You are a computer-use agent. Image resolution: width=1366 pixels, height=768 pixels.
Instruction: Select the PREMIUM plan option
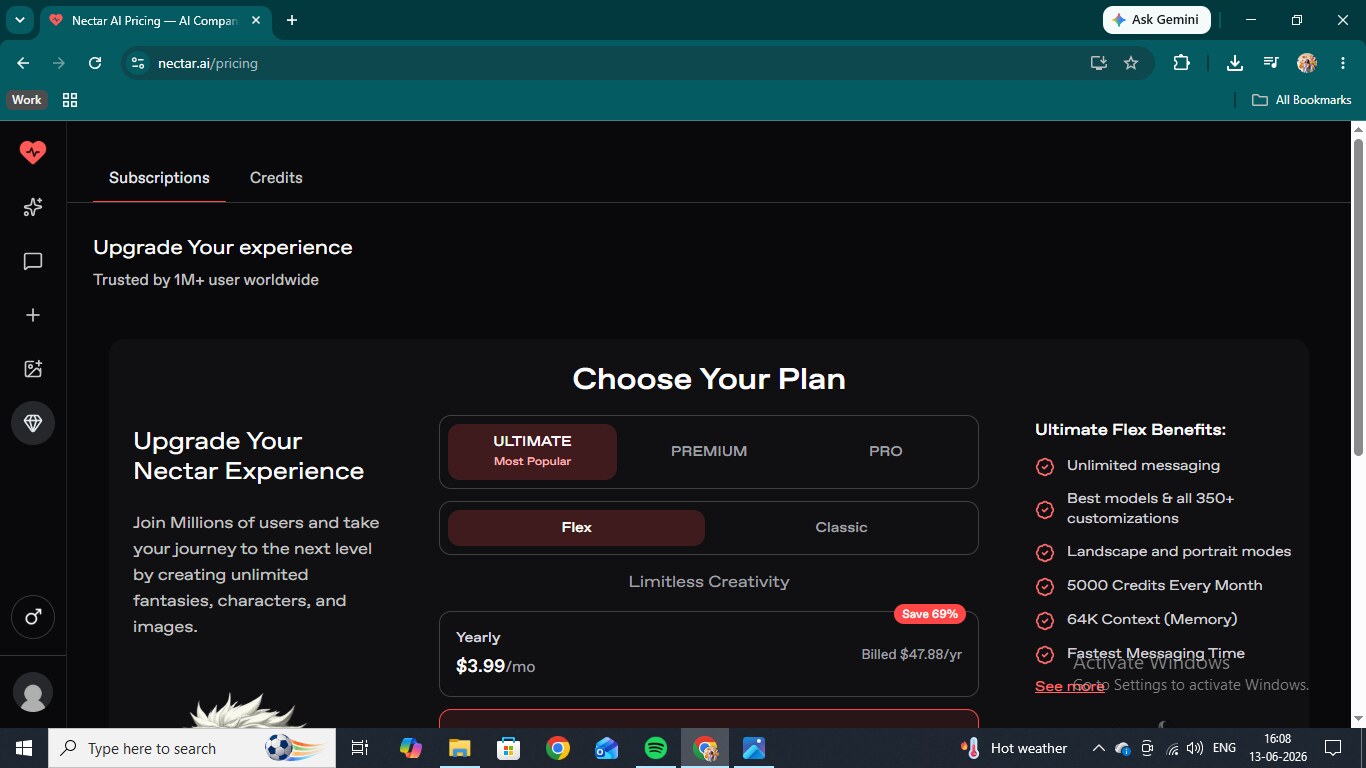[709, 451]
